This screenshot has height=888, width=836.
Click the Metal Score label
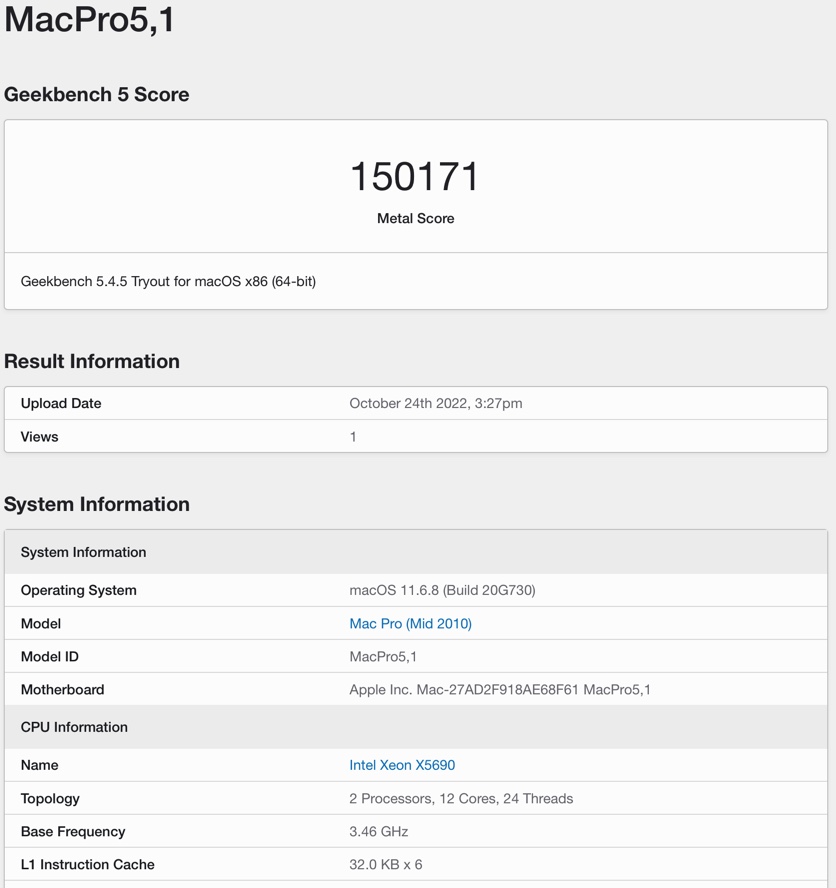click(x=415, y=219)
